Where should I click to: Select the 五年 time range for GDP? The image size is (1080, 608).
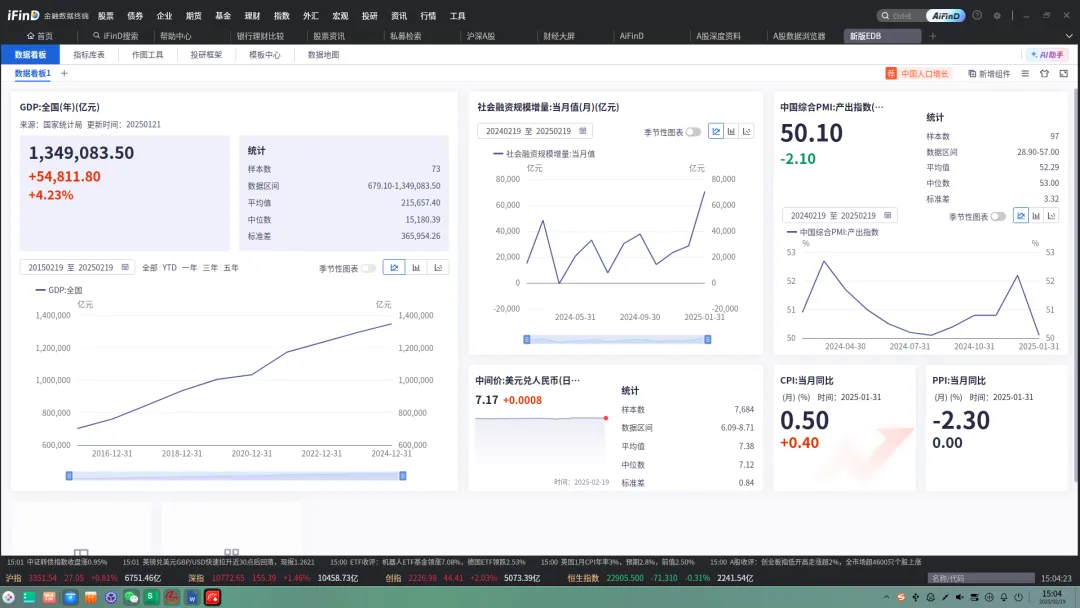[231, 268]
